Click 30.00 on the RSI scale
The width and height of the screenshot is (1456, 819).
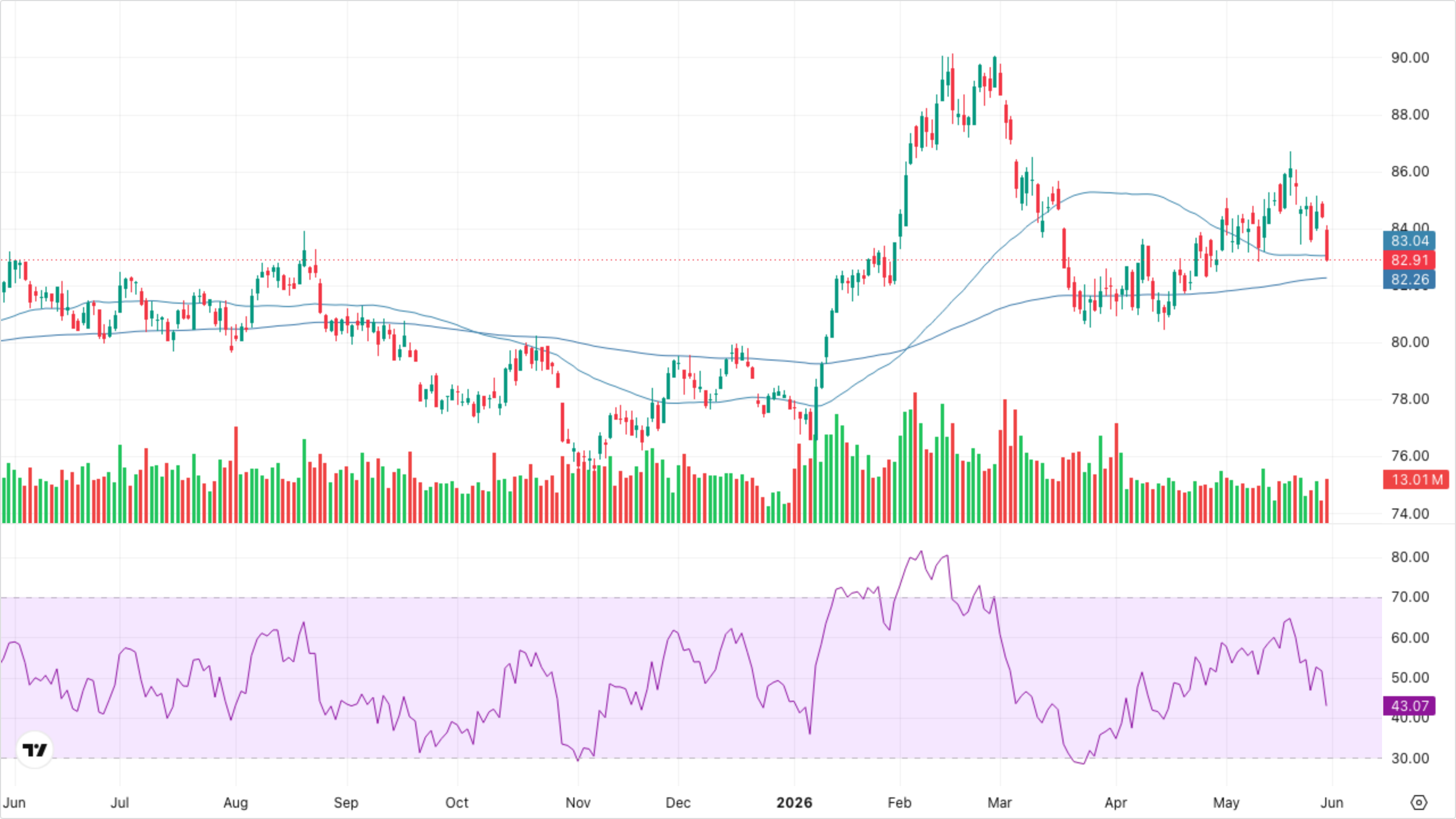[1410, 758]
